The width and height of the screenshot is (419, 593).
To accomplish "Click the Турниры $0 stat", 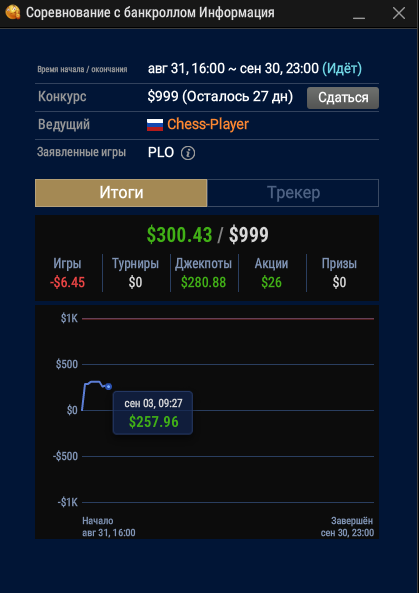I will click(x=135, y=273).
